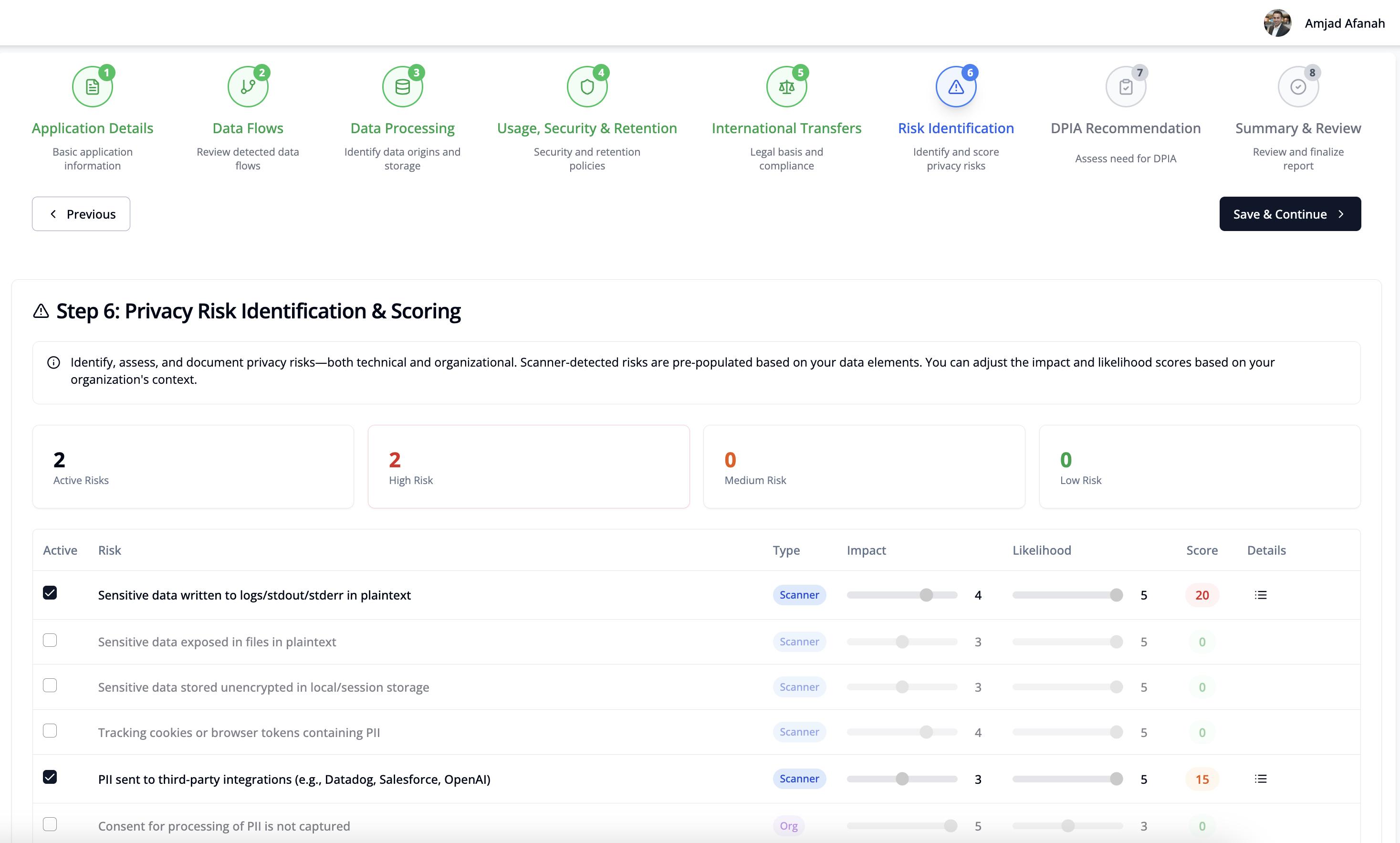Open the Risk Identification step label
The width and height of the screenshot is (1400, 843).
click(955, 128)
